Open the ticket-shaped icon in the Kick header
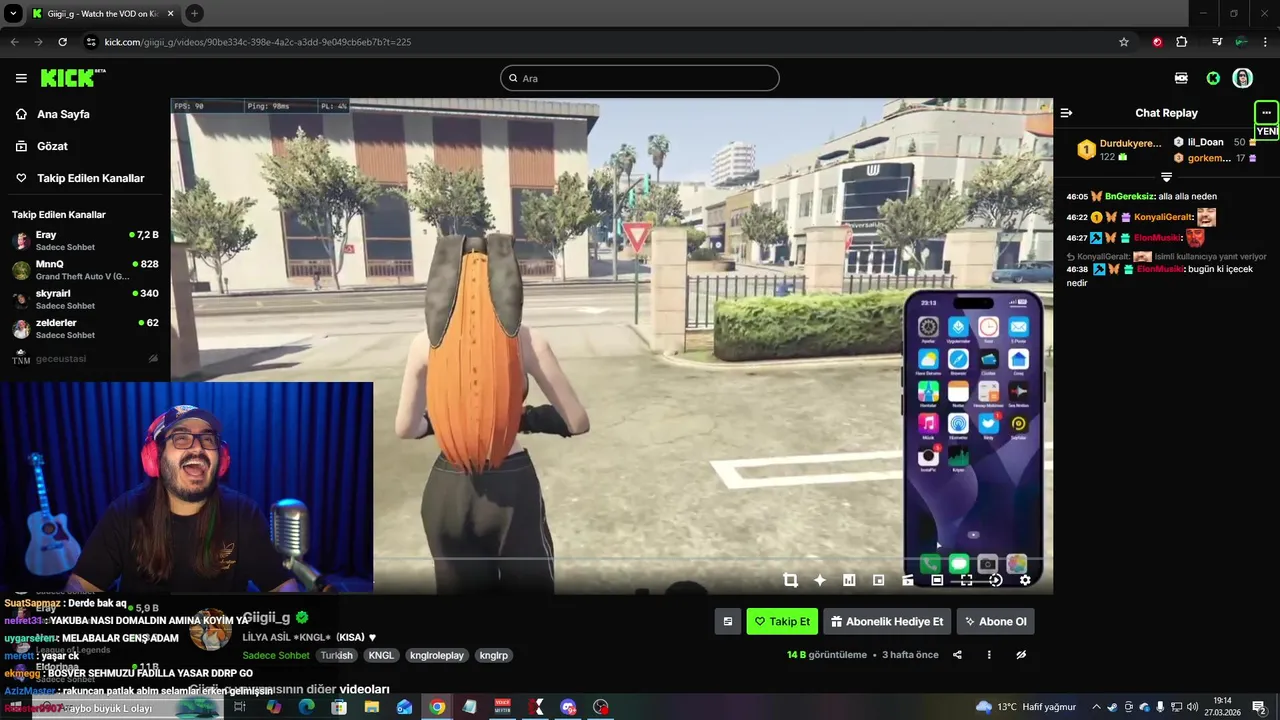This screenshot has height=720, width=1280. pos(1182,78)
